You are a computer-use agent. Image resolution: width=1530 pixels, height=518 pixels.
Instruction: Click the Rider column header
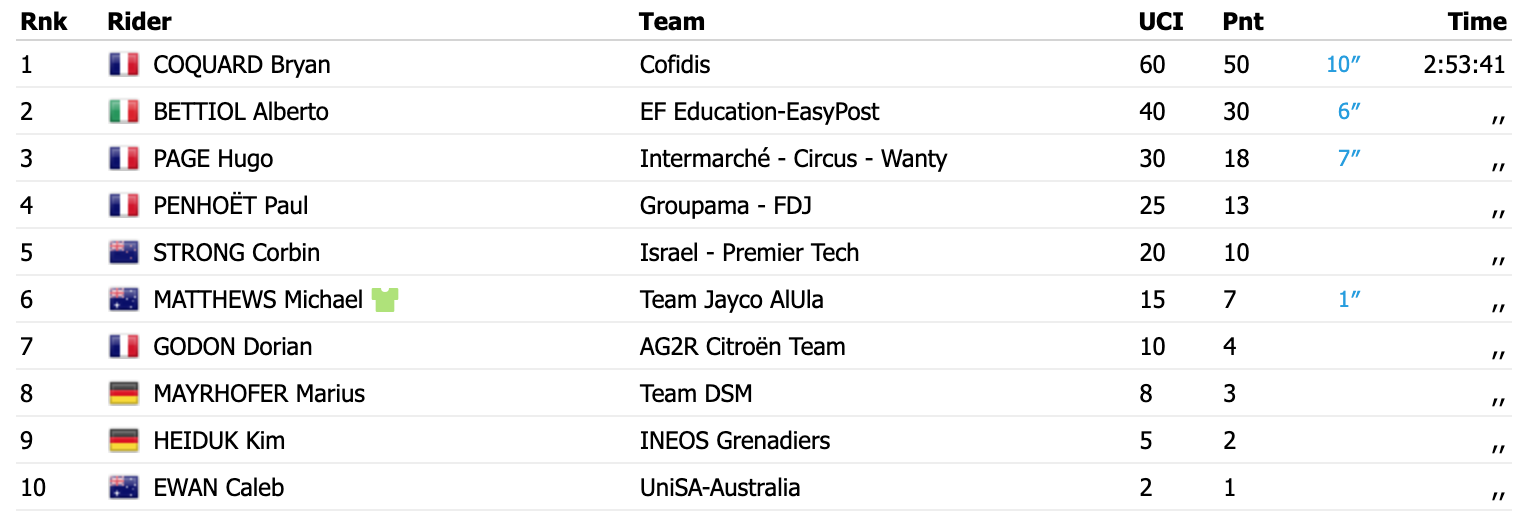click(139, 21)
